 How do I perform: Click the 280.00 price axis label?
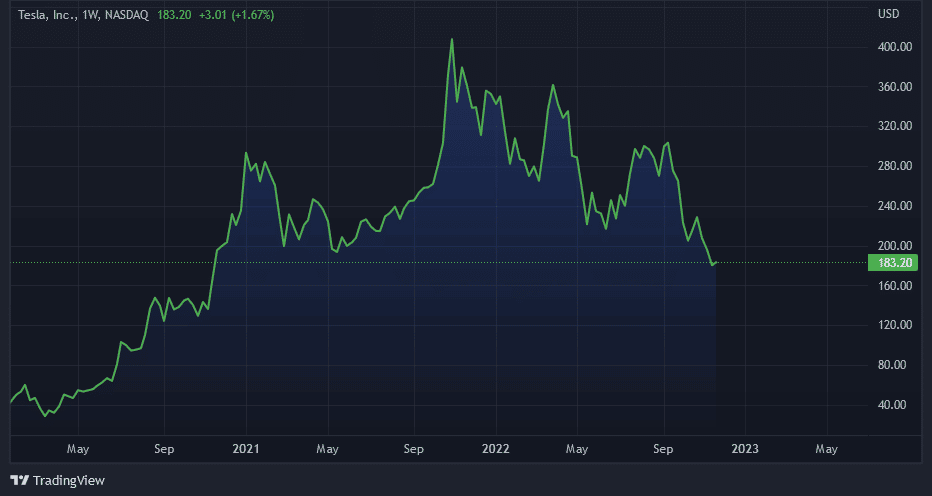(893, 166)
